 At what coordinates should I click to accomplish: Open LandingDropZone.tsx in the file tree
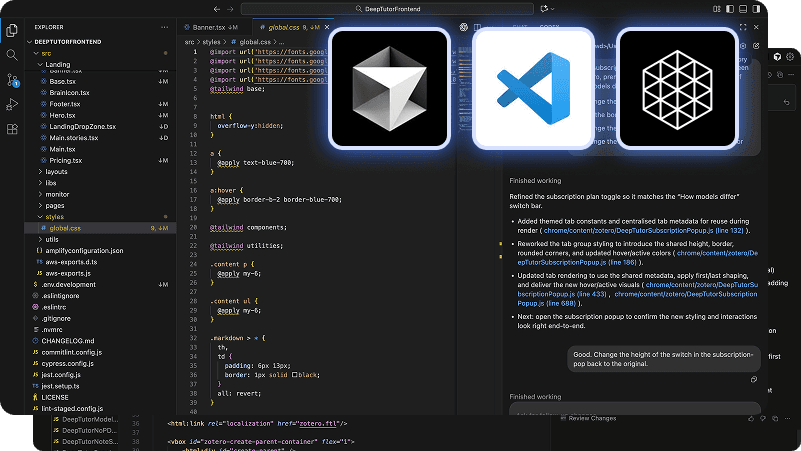pos(82,126)
